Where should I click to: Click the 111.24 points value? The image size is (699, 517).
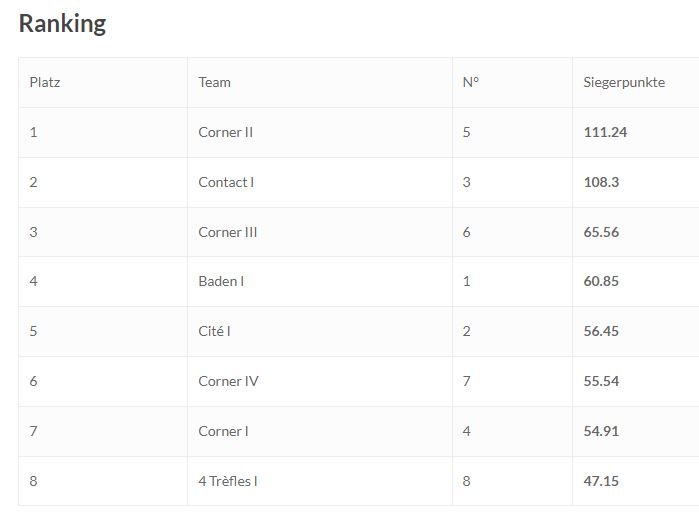(x=605, y=132)
